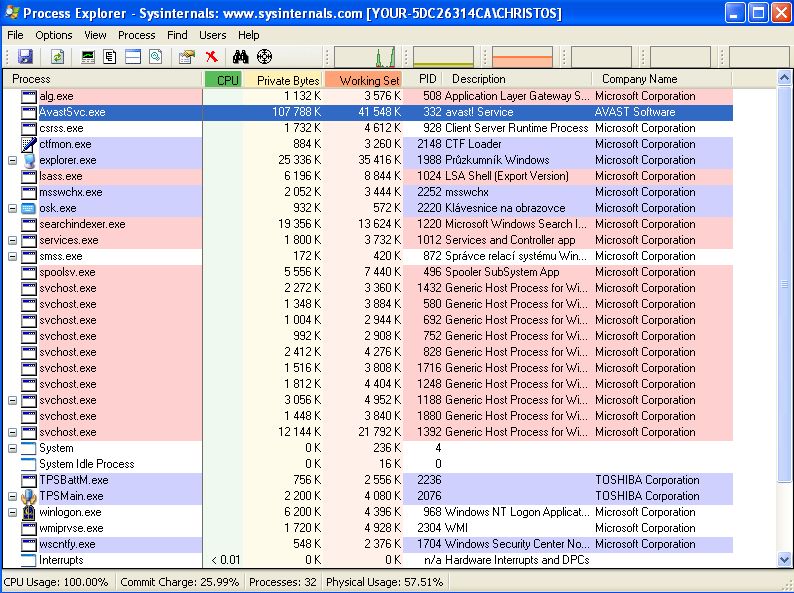
Task: Collapse the winlogon.exe tree node
Action: pos(13,512)
